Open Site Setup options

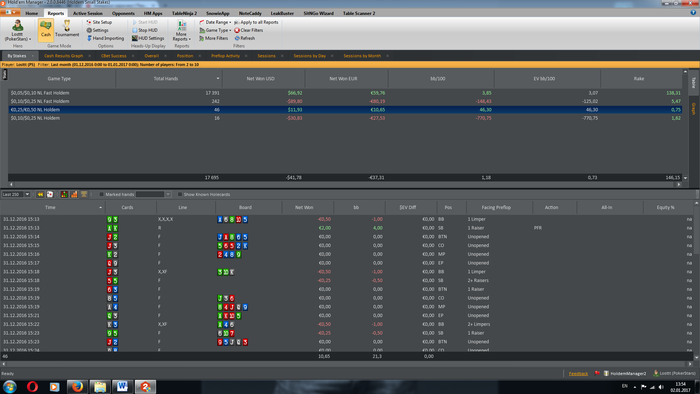[x=99, y=22]
